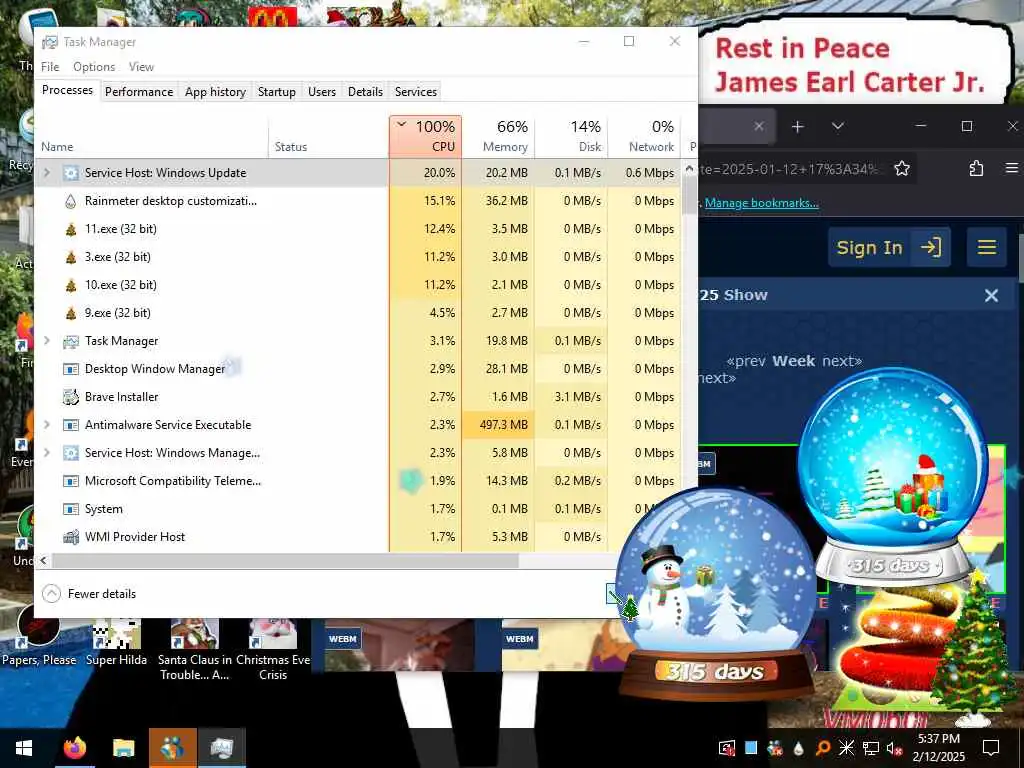Screen dimensions: 1024x768
Task: Click the horizontal scrollbar in Task Manager
Action: 285,560
